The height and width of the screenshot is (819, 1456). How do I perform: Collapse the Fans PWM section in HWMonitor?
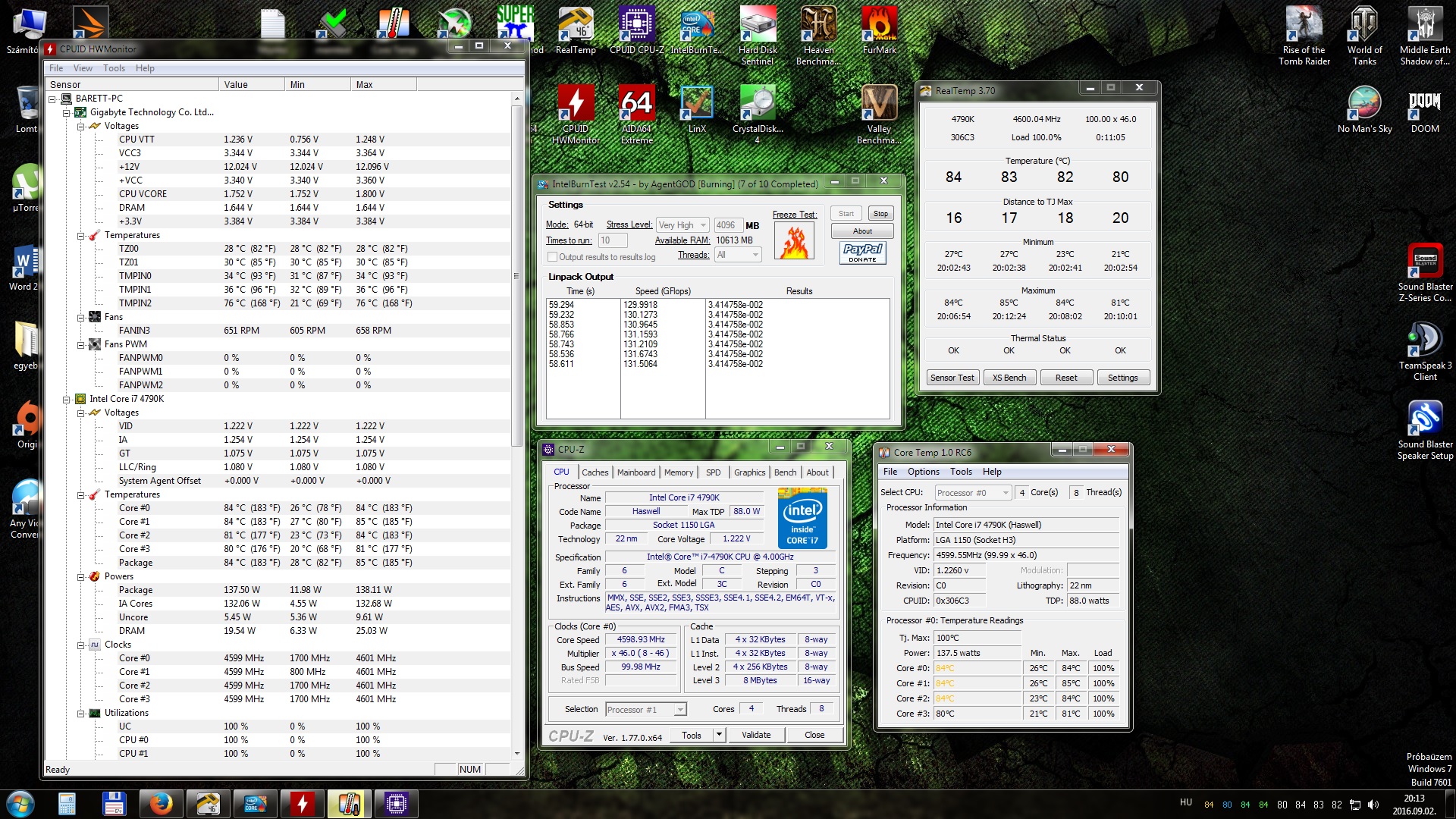tap(80, 344)
